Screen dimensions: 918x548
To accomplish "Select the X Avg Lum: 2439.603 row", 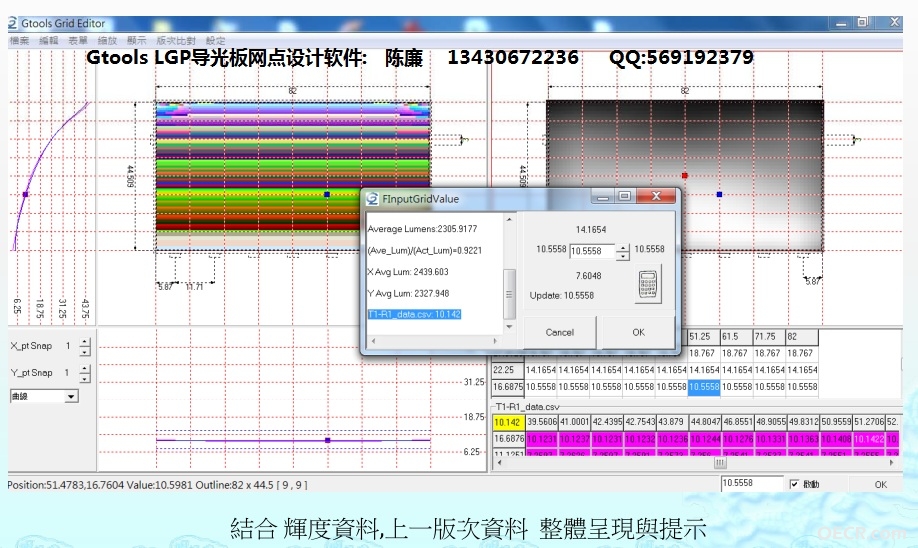I will click(407, 272).
